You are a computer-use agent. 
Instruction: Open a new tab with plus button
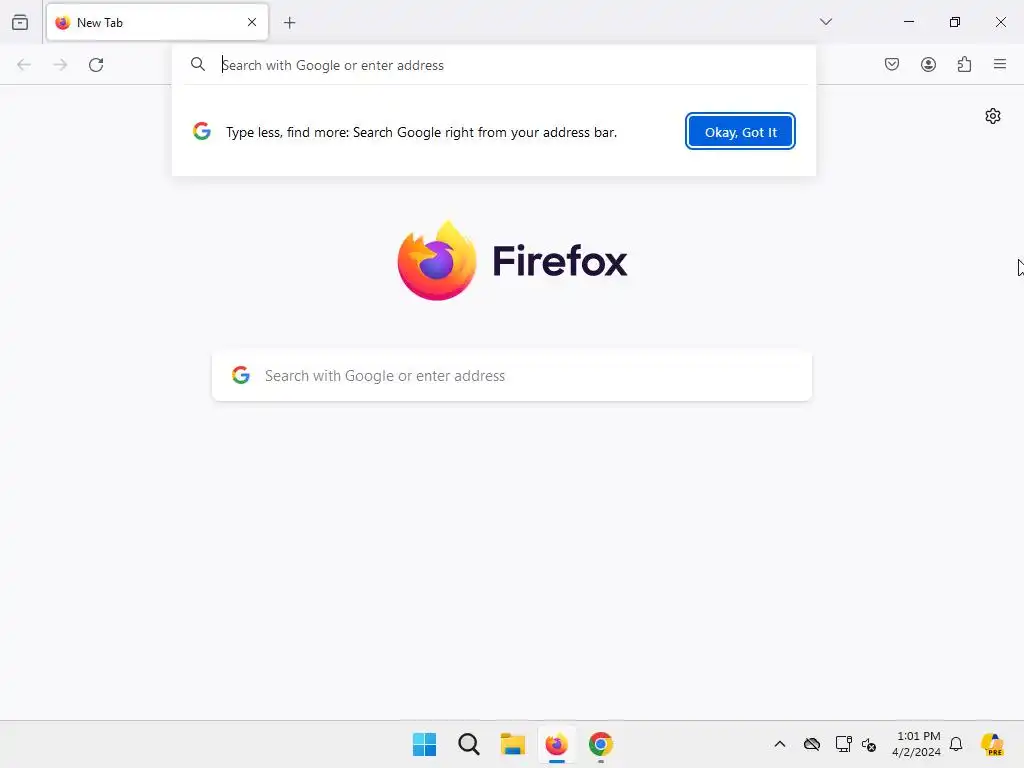[289, 23]
